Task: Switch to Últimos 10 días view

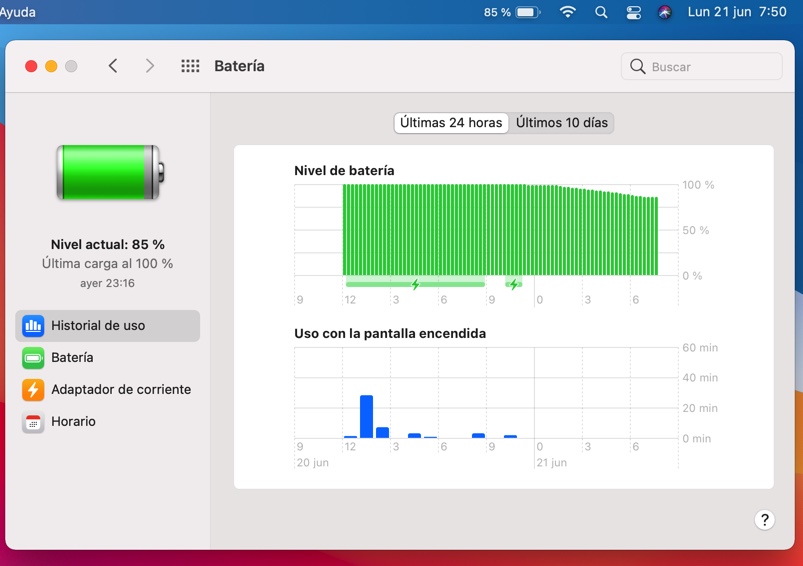Action: (x=561, y=123)
